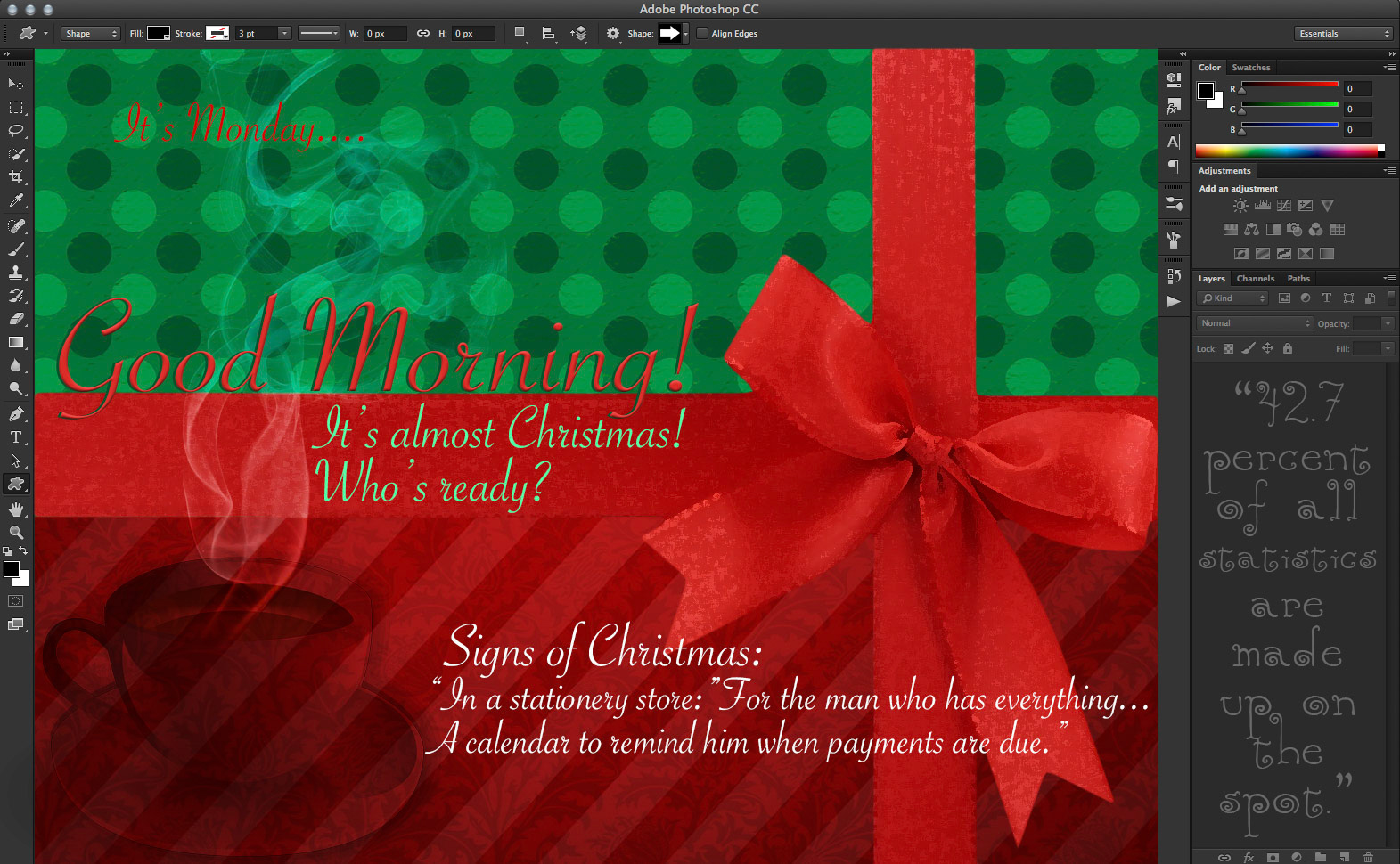
Task: Open the Actions panel play icon
Action: point(1174,301)
